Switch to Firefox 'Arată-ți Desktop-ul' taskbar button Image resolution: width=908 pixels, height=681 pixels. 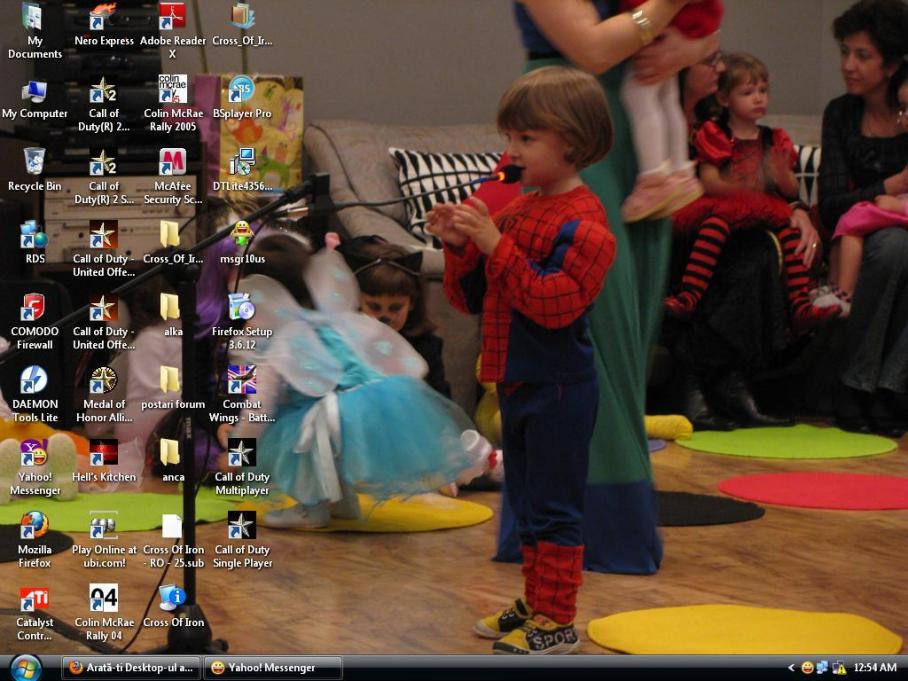(x=132, y=668)
